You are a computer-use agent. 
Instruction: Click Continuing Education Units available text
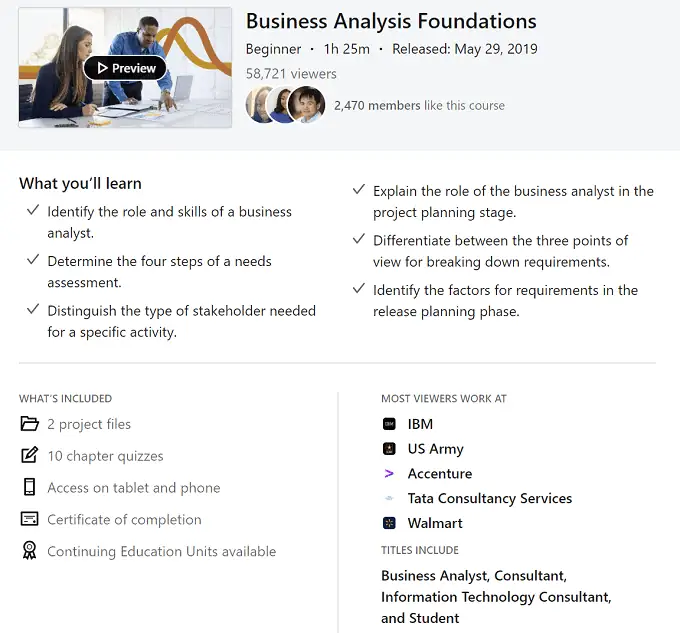tap(162, 551)
